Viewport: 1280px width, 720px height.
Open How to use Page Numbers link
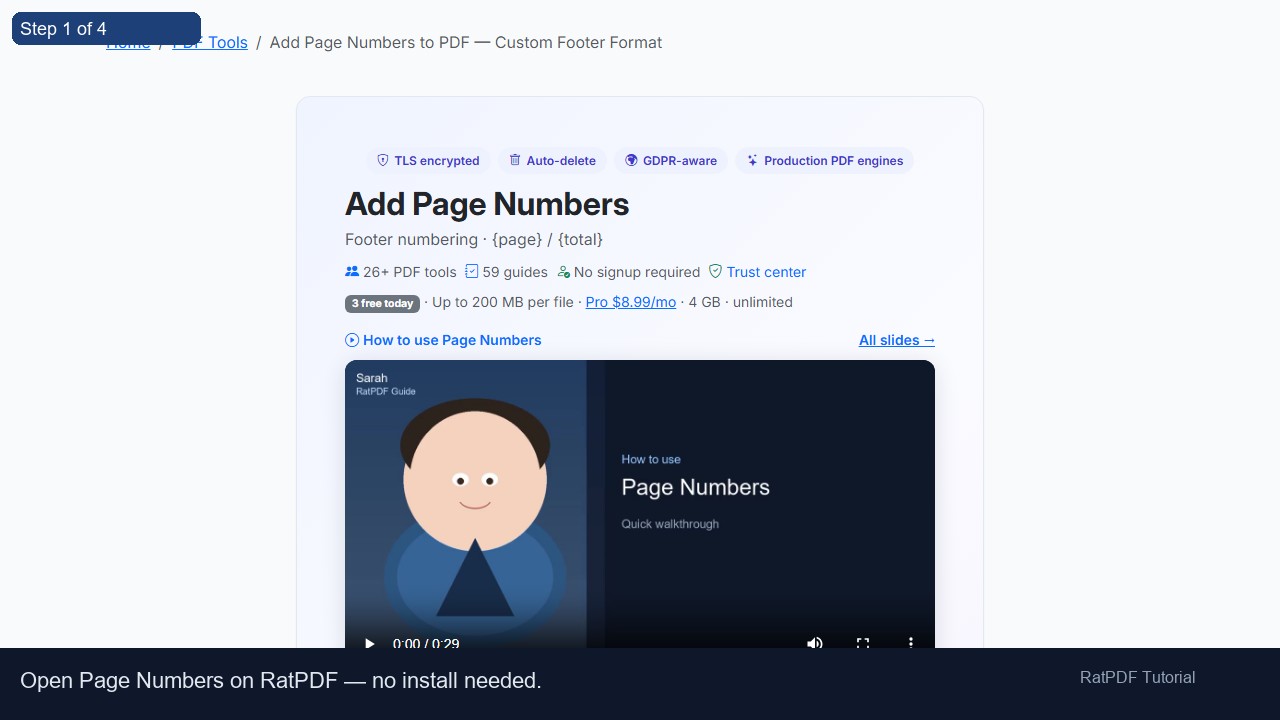[x=452, y=340]
